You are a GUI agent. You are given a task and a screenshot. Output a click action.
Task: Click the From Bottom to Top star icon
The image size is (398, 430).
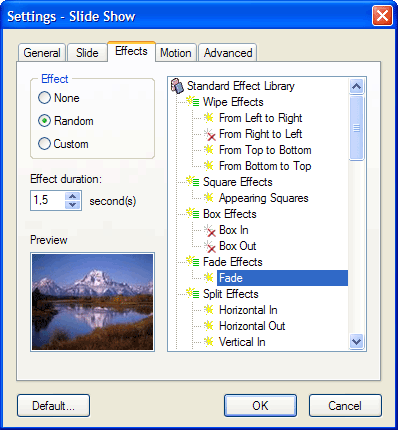coord(209,165)
